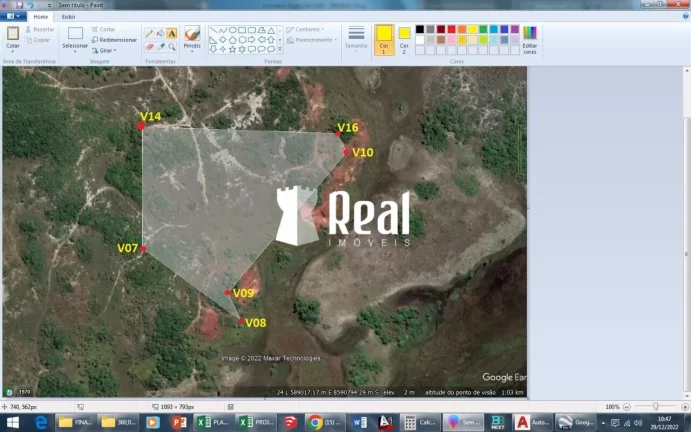Switch to the Exibir tab
Screen dimensions: 691x432
point(68,17)
